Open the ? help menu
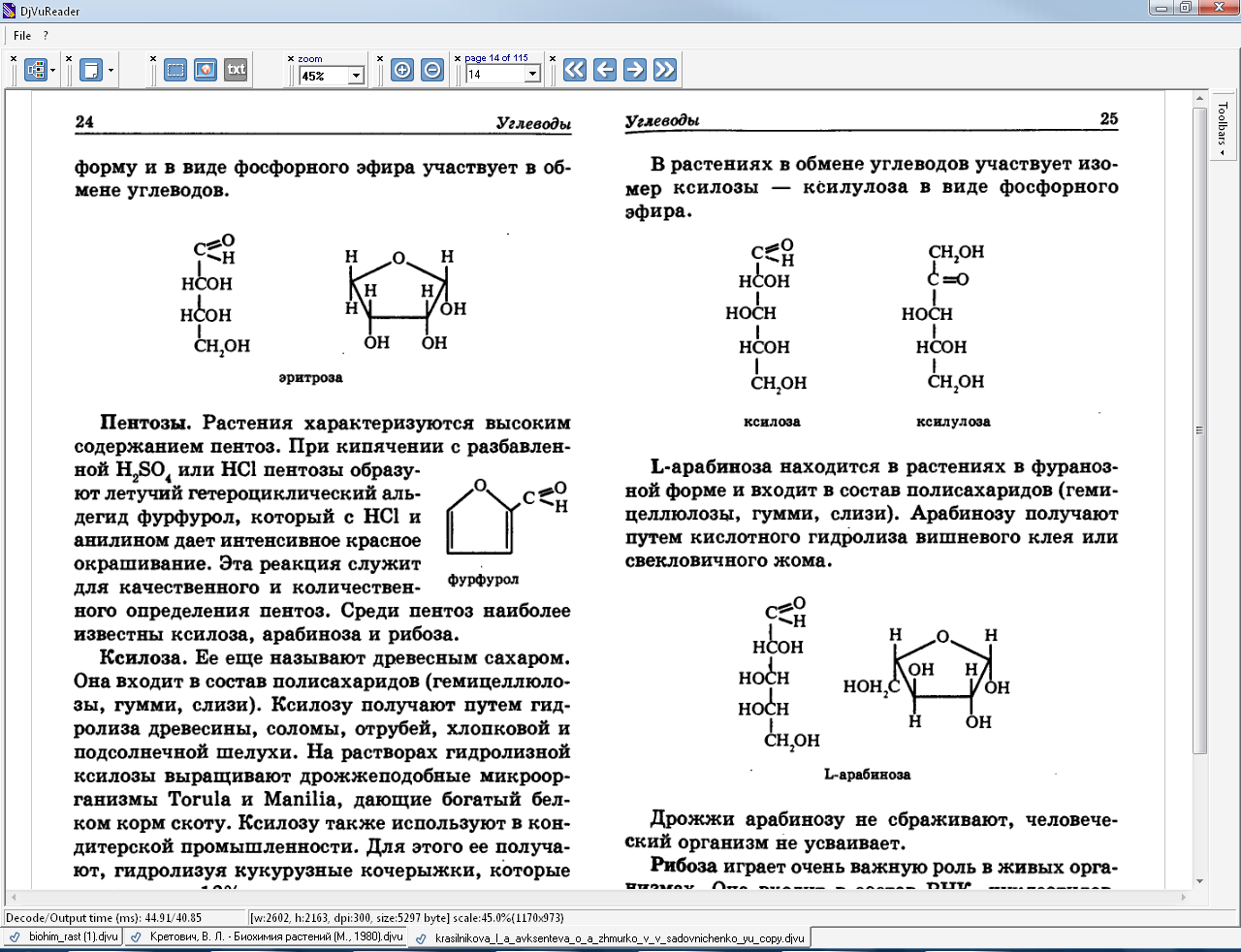 coord(46,36)
